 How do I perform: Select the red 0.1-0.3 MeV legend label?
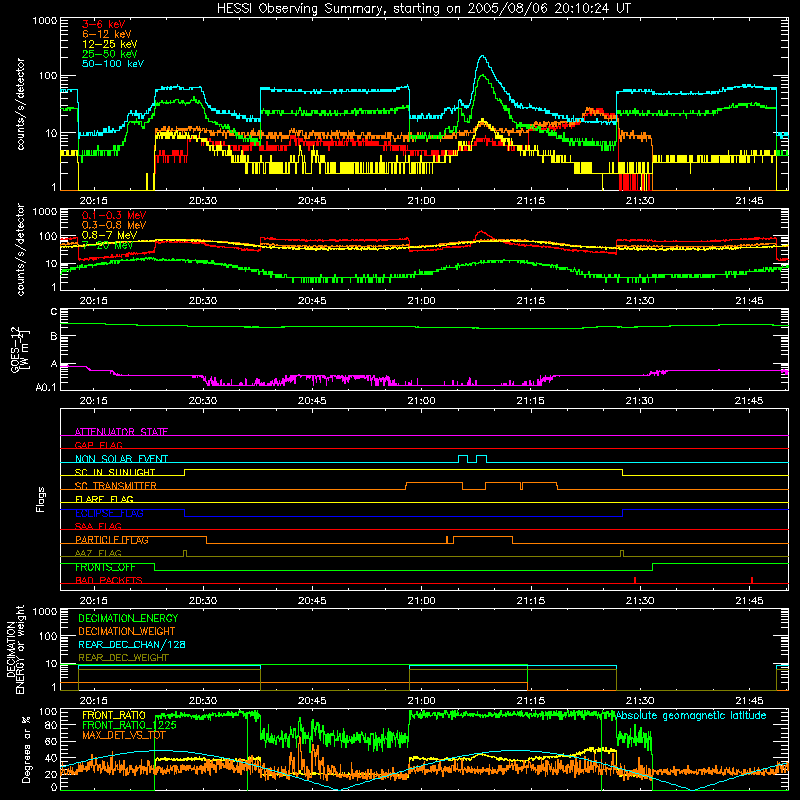click(113, 215)
